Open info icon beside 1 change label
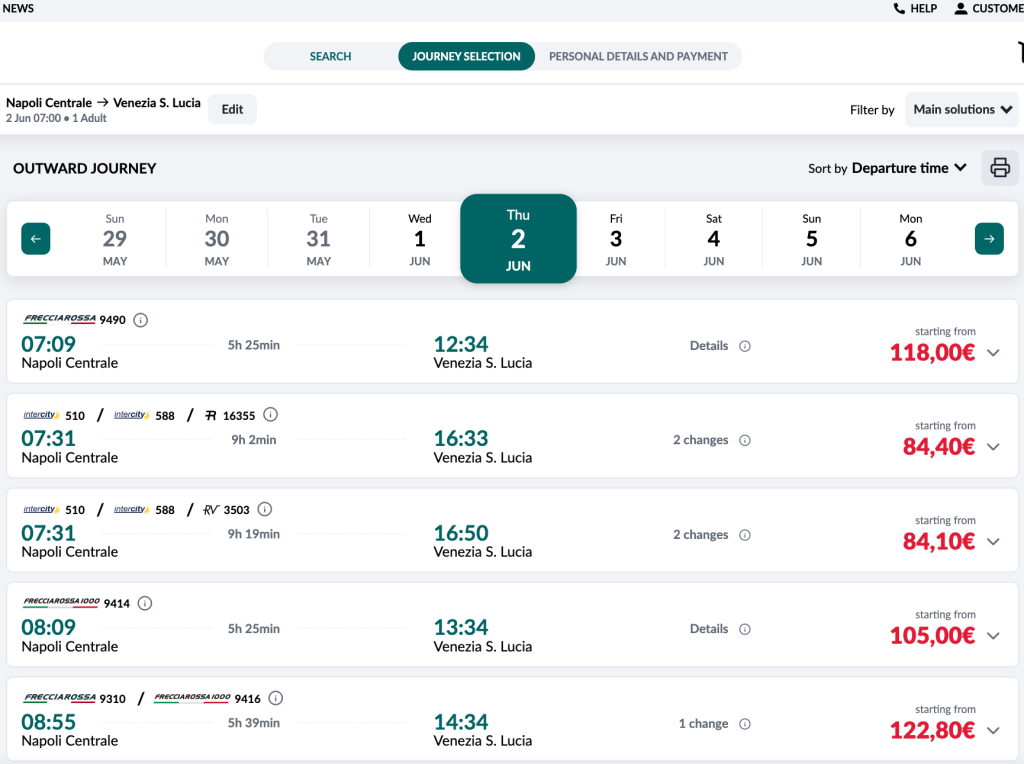 click(744, 724)
